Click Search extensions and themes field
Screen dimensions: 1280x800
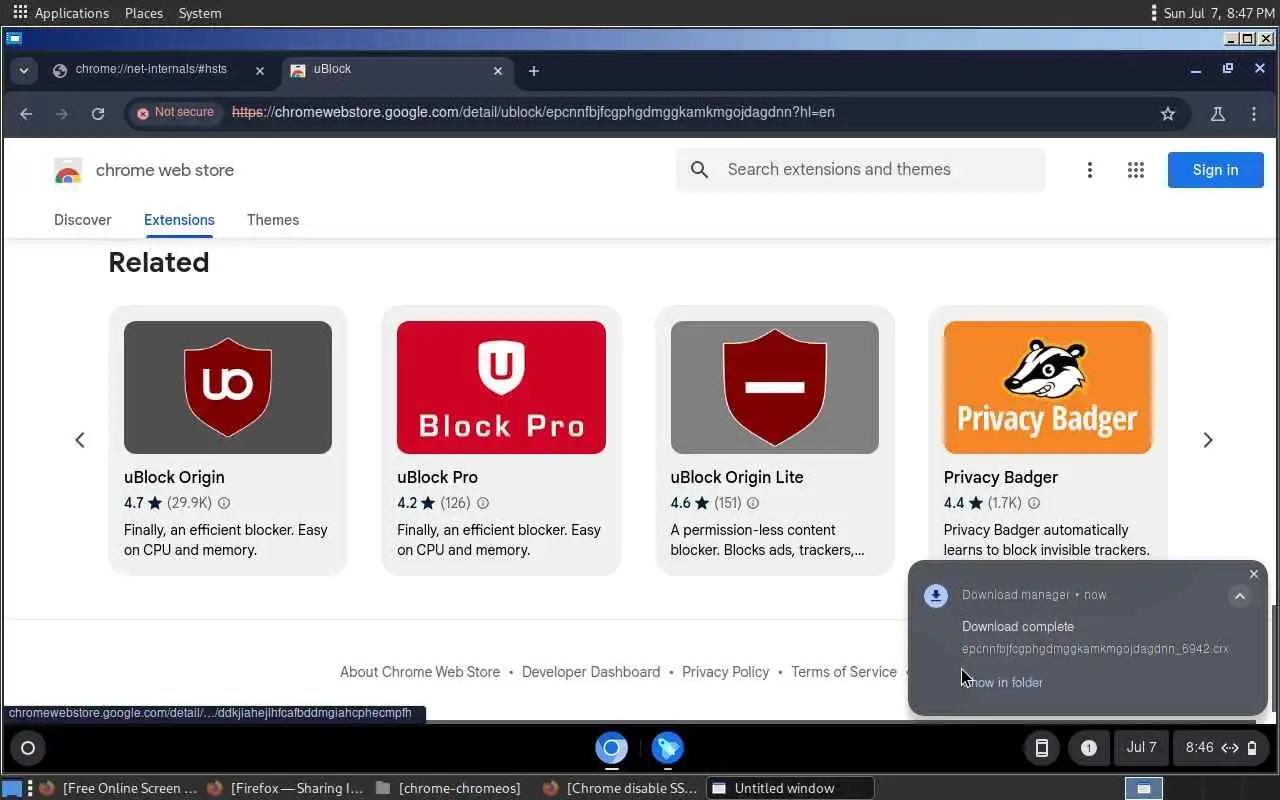pyautogui.click(x=860, y=170)
